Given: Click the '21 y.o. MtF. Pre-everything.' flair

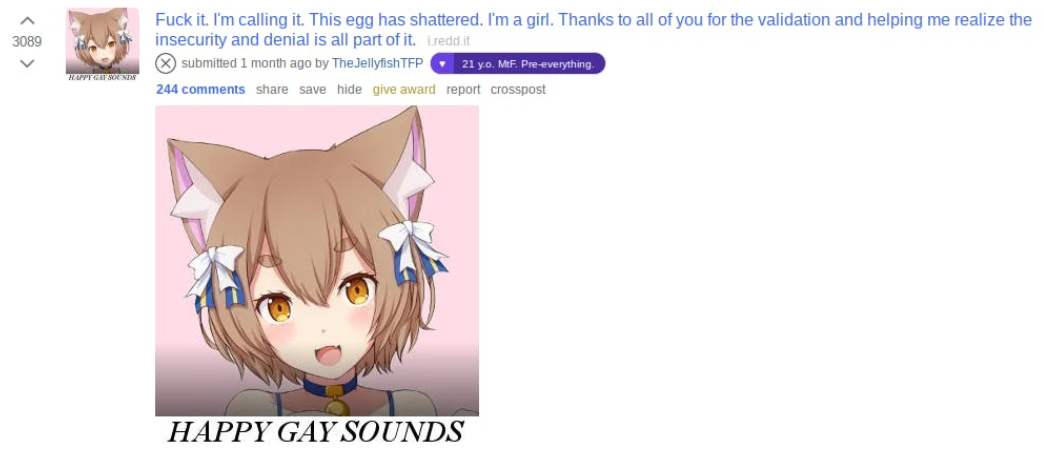Looking at the screenshot, I should pyautogui.click(x=528, y=64).
